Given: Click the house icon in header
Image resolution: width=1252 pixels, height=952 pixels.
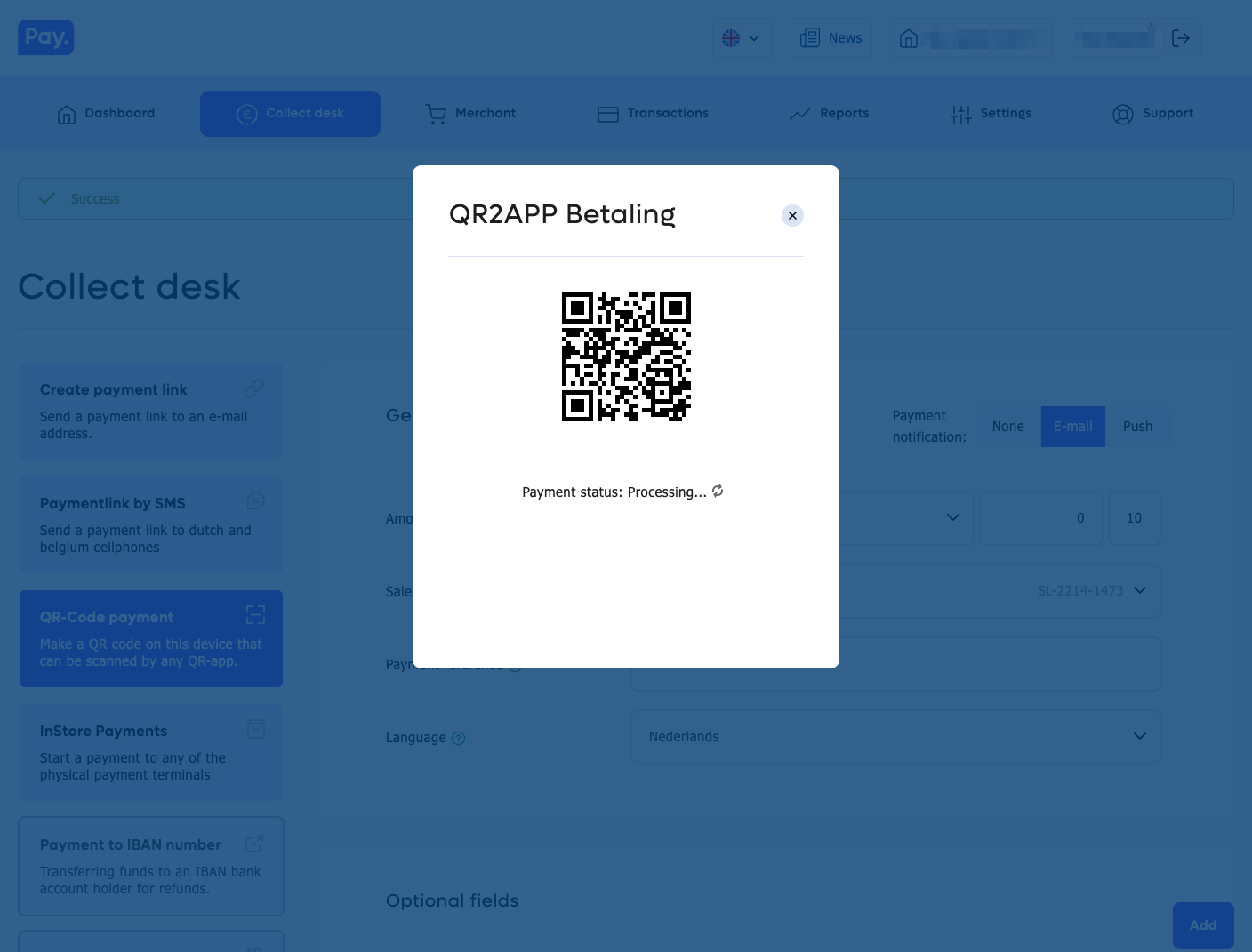Looking at the screenshot, I should (x=909, y=38).
